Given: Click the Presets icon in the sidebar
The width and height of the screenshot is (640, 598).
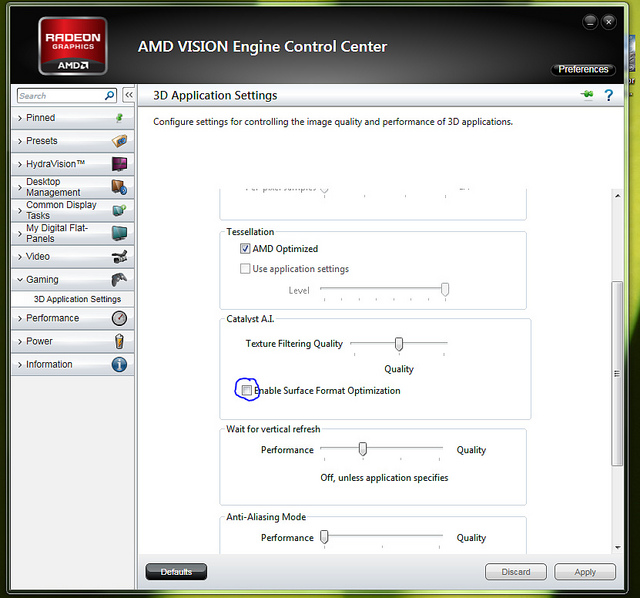Looking at the screenshot, I should 120,141.
